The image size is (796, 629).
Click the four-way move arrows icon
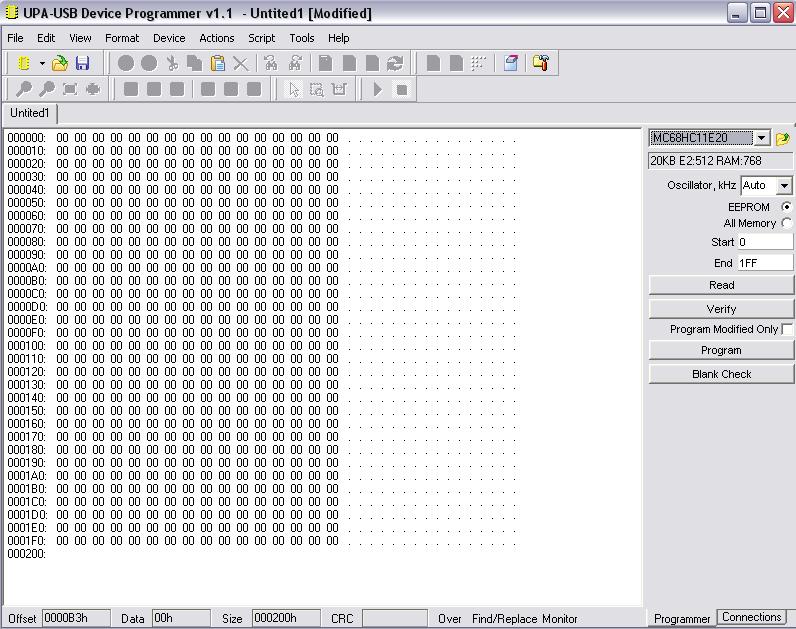pos(93,89)
